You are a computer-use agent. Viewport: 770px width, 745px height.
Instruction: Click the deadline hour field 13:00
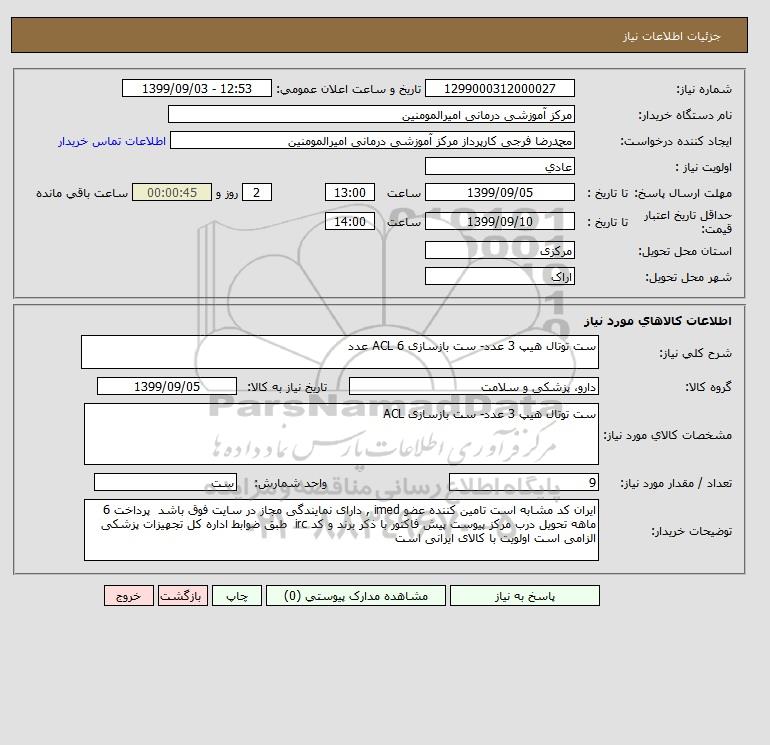[x=350, y=193]
